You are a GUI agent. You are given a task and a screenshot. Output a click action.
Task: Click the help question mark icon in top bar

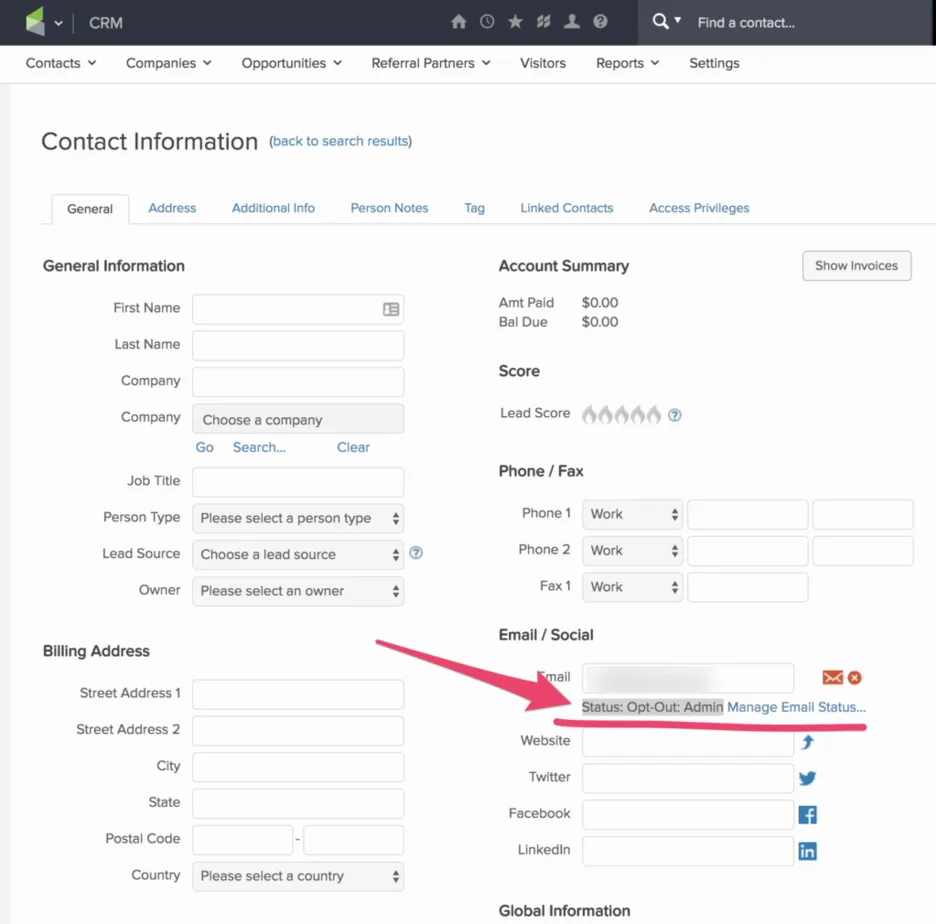pos(600,22)
